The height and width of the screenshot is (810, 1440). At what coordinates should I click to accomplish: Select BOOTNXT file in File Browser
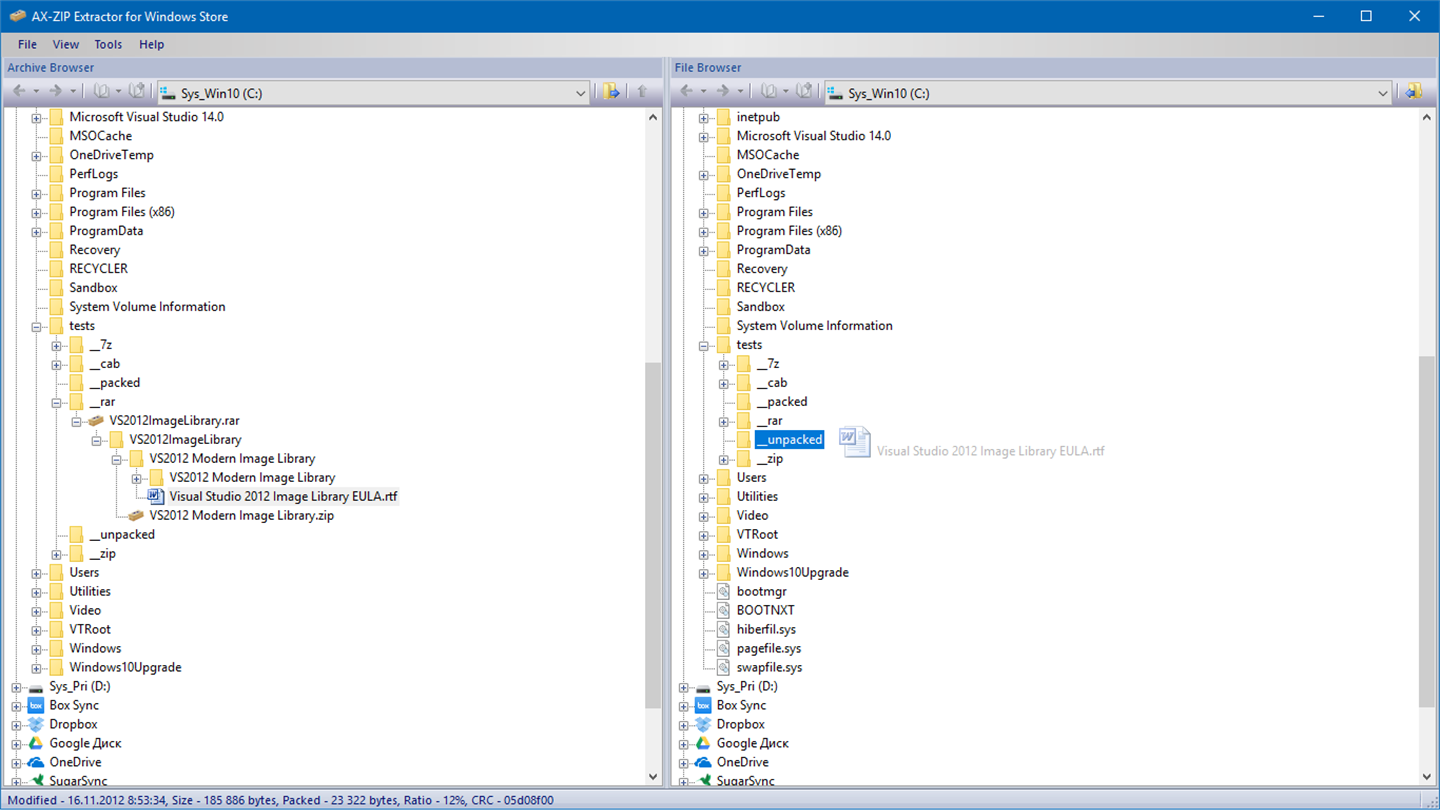pyautogui.click(x=765, y=611)
